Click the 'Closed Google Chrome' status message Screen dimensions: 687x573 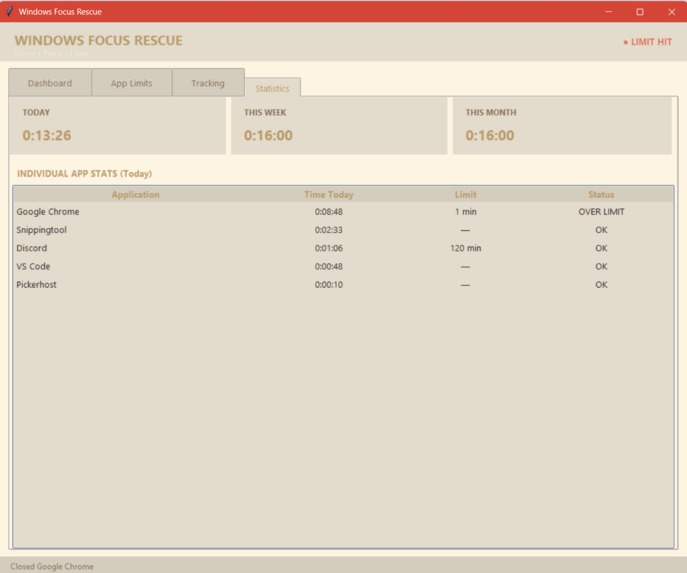click(52, 566)
